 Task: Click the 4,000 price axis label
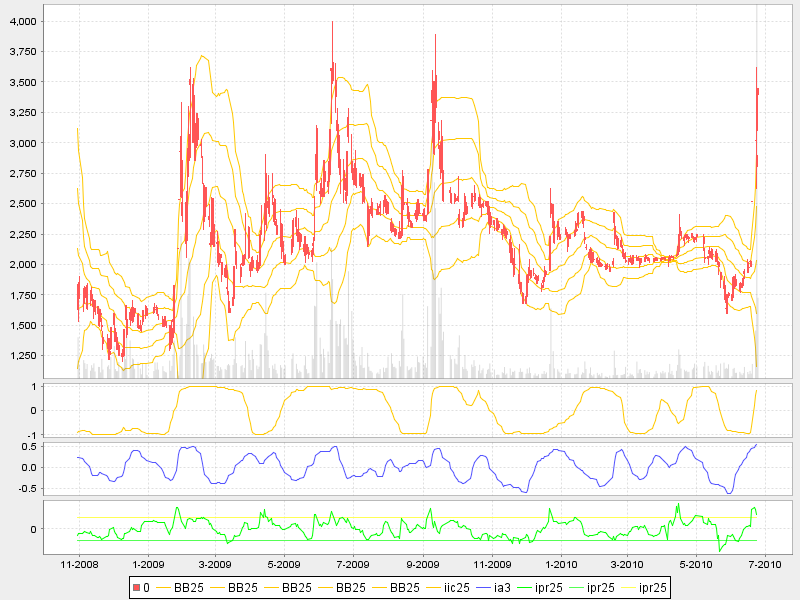pos(52,21)
